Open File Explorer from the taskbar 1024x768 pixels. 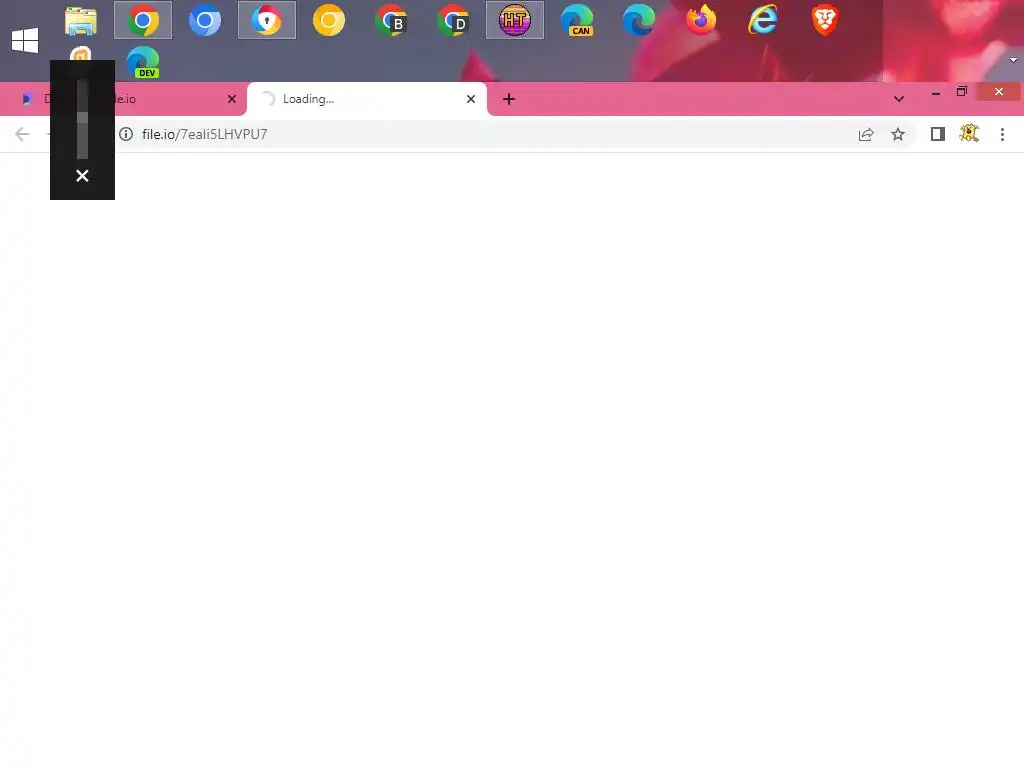[81, 20]
